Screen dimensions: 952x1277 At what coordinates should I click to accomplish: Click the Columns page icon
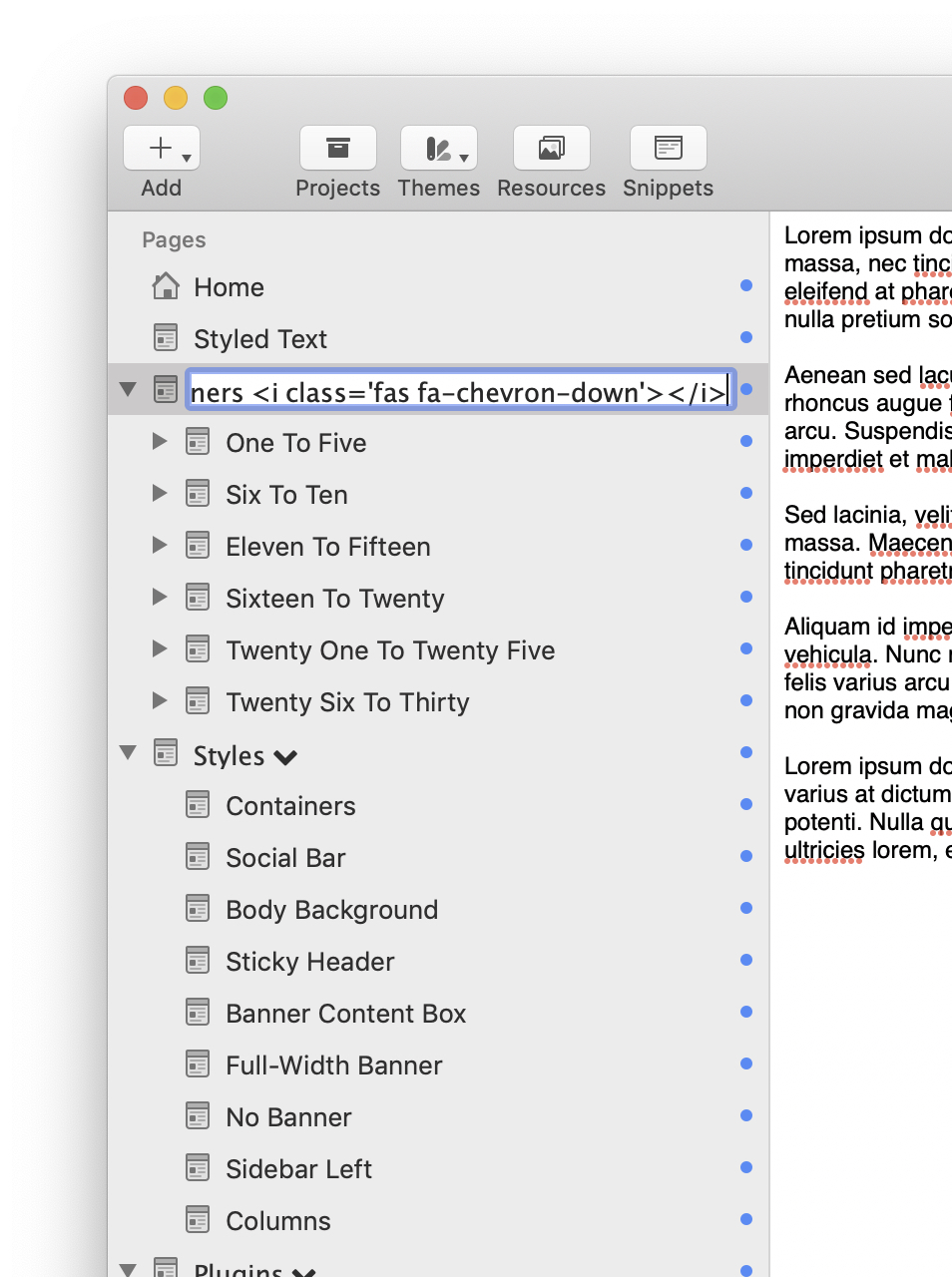click(198, 1220)
